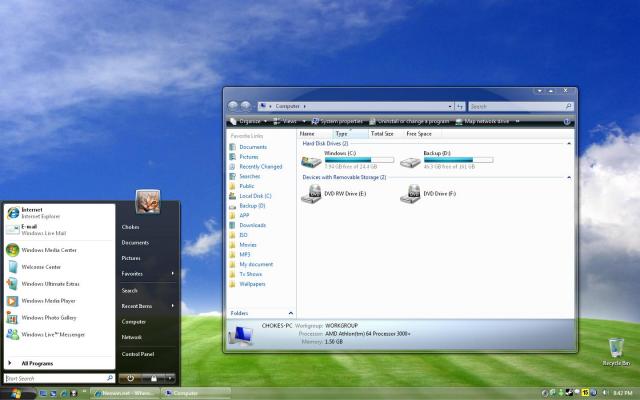Image resolution: width=640 pixels, height=400 pixels.
Task: Sort by Total Size column header
Action: pos(386,133)
